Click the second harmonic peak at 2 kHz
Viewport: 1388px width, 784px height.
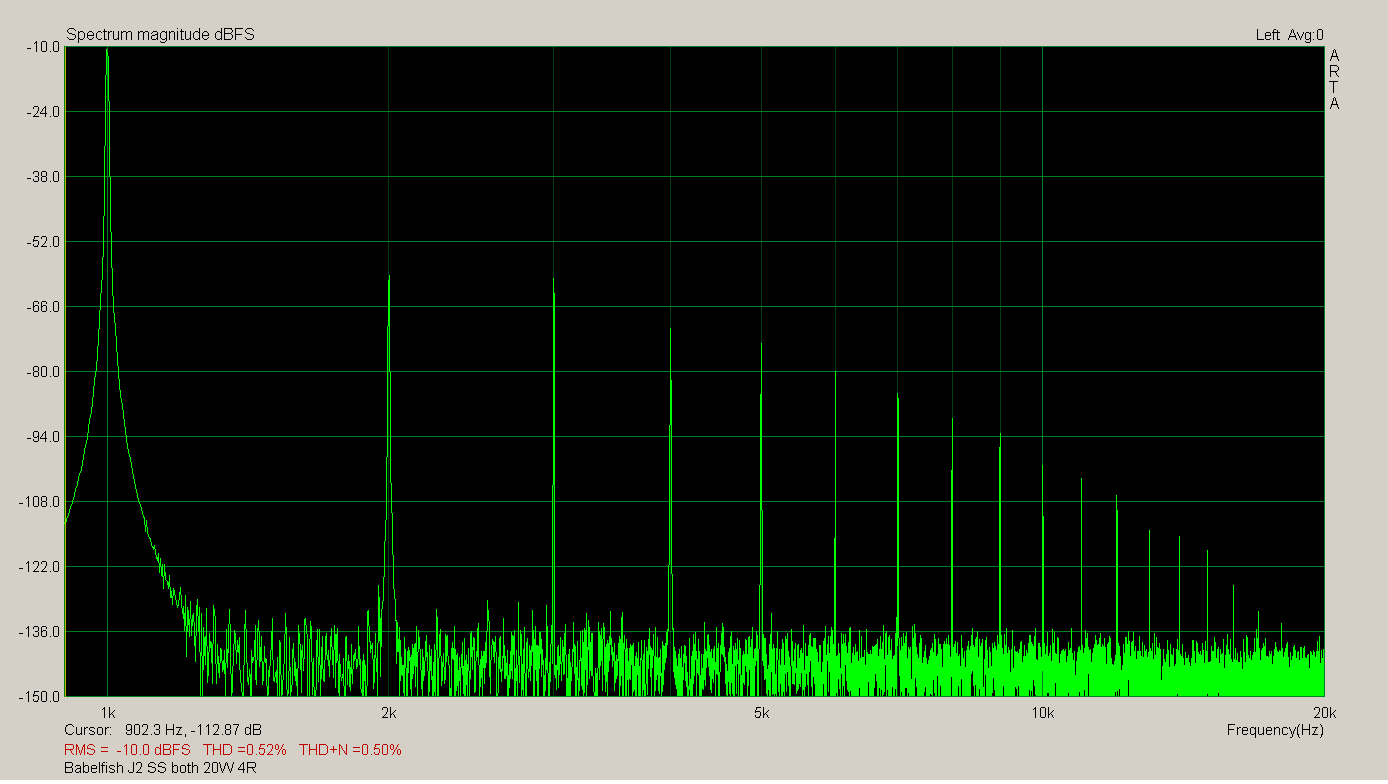[389, 277]
